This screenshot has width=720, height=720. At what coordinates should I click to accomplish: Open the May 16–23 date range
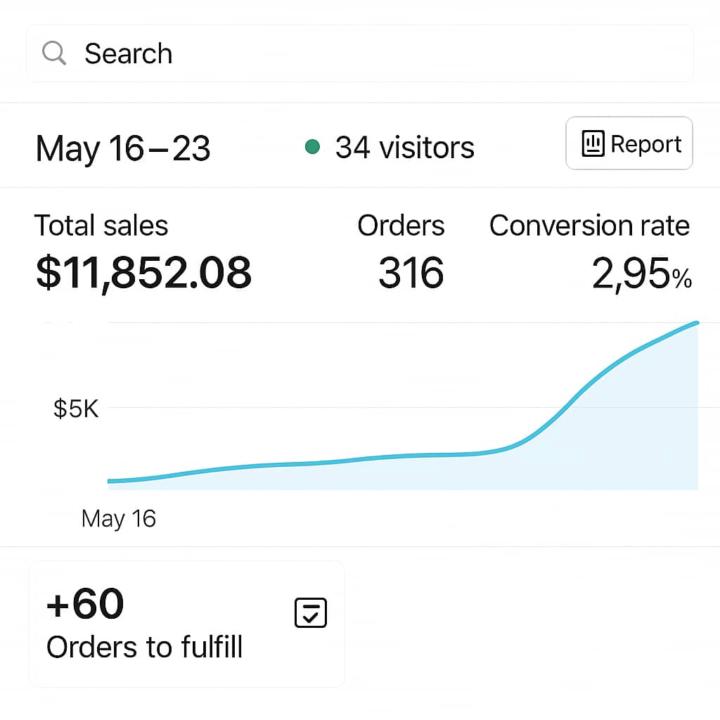click(x=123, y=149)
